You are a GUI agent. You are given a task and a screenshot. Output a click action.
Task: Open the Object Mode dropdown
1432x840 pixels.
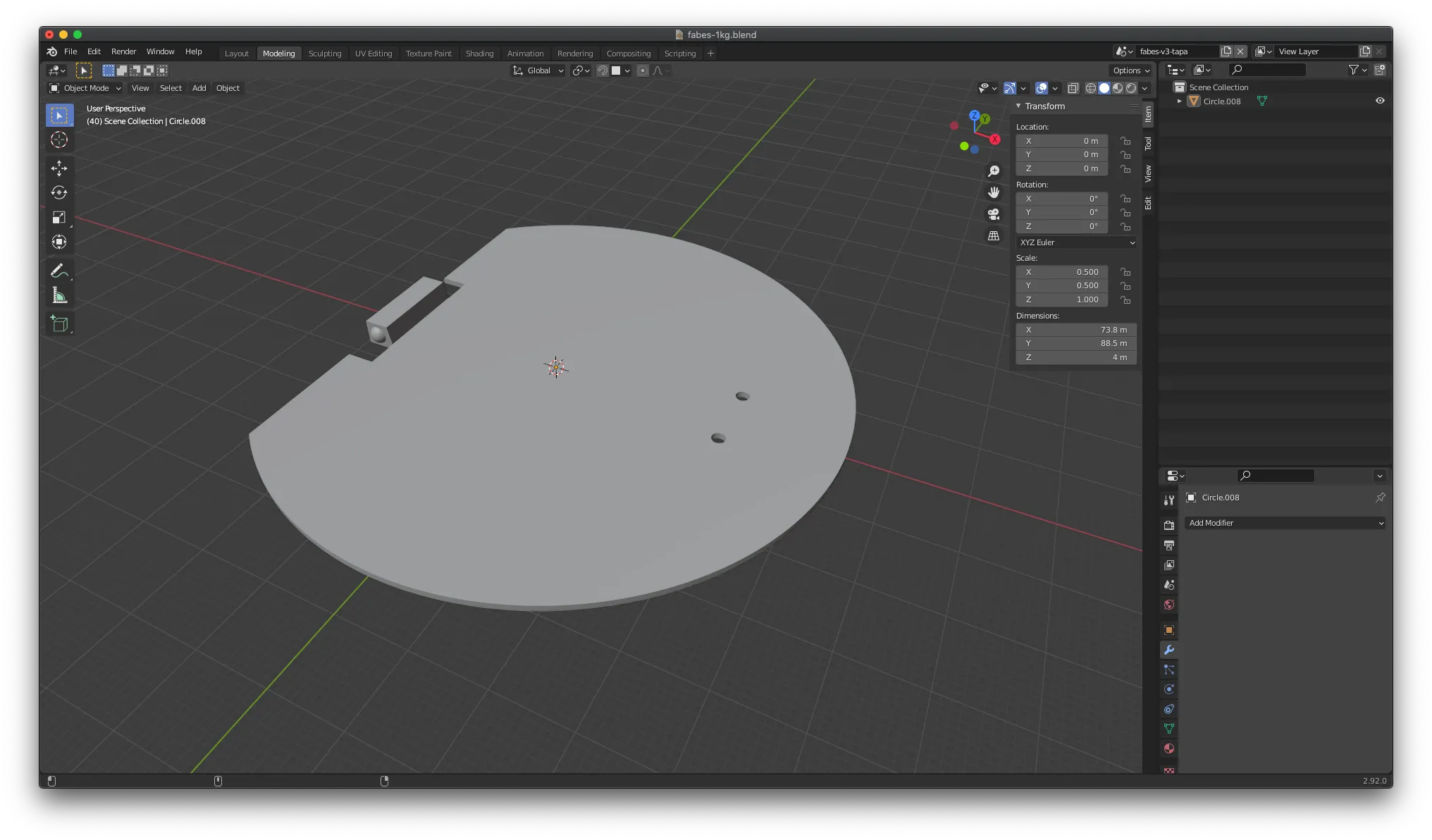pyautogui.click(x=85, y=88)
